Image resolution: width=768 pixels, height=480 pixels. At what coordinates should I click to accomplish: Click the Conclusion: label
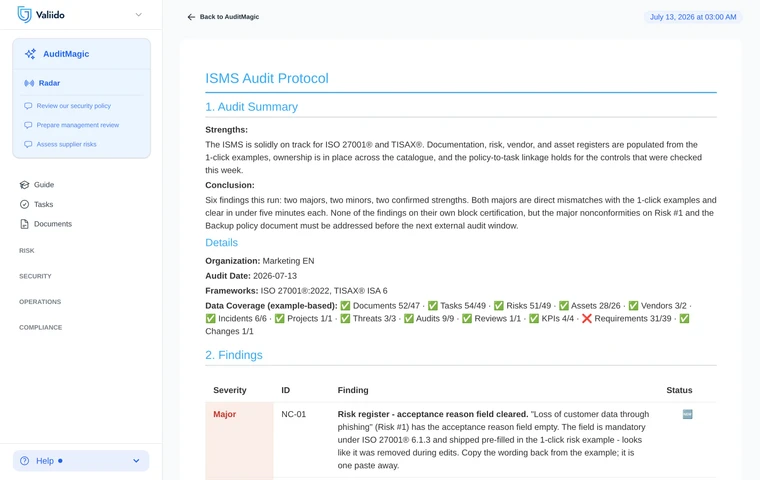(230, 185)
